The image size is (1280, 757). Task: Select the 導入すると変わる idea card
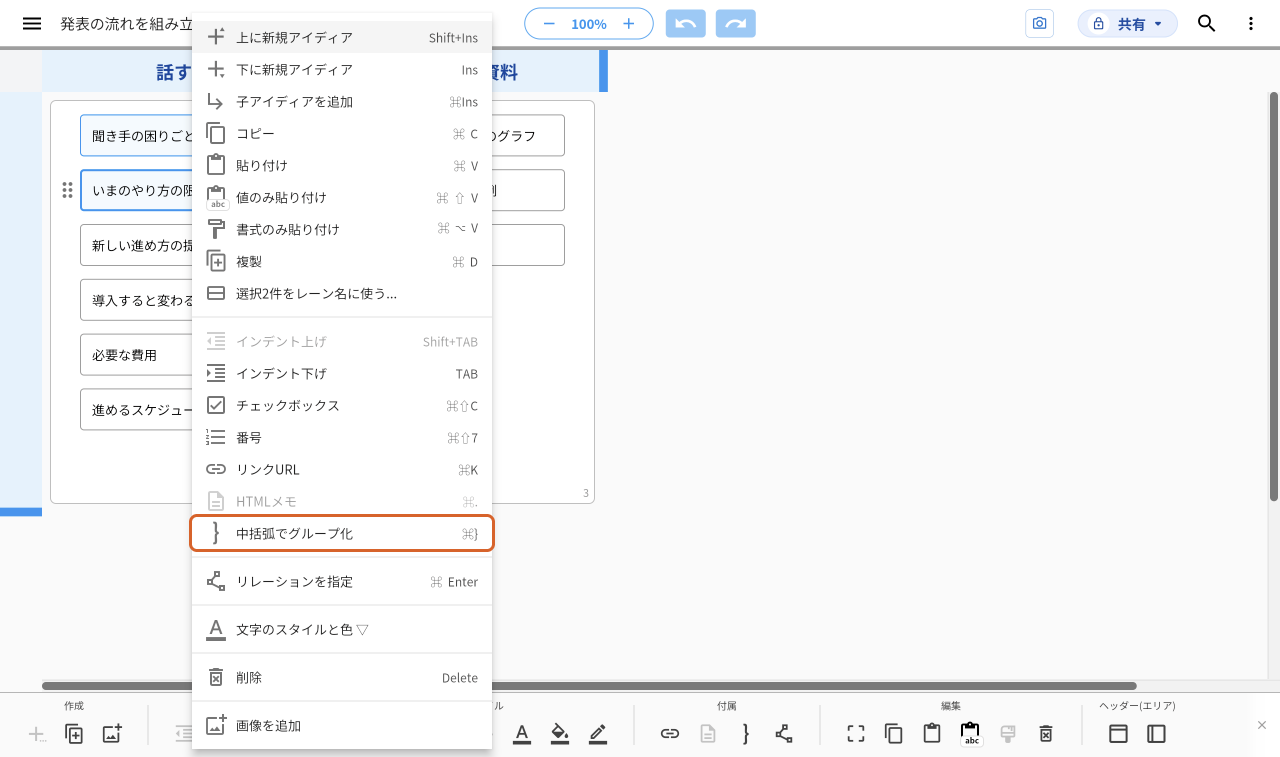point(136,300)
